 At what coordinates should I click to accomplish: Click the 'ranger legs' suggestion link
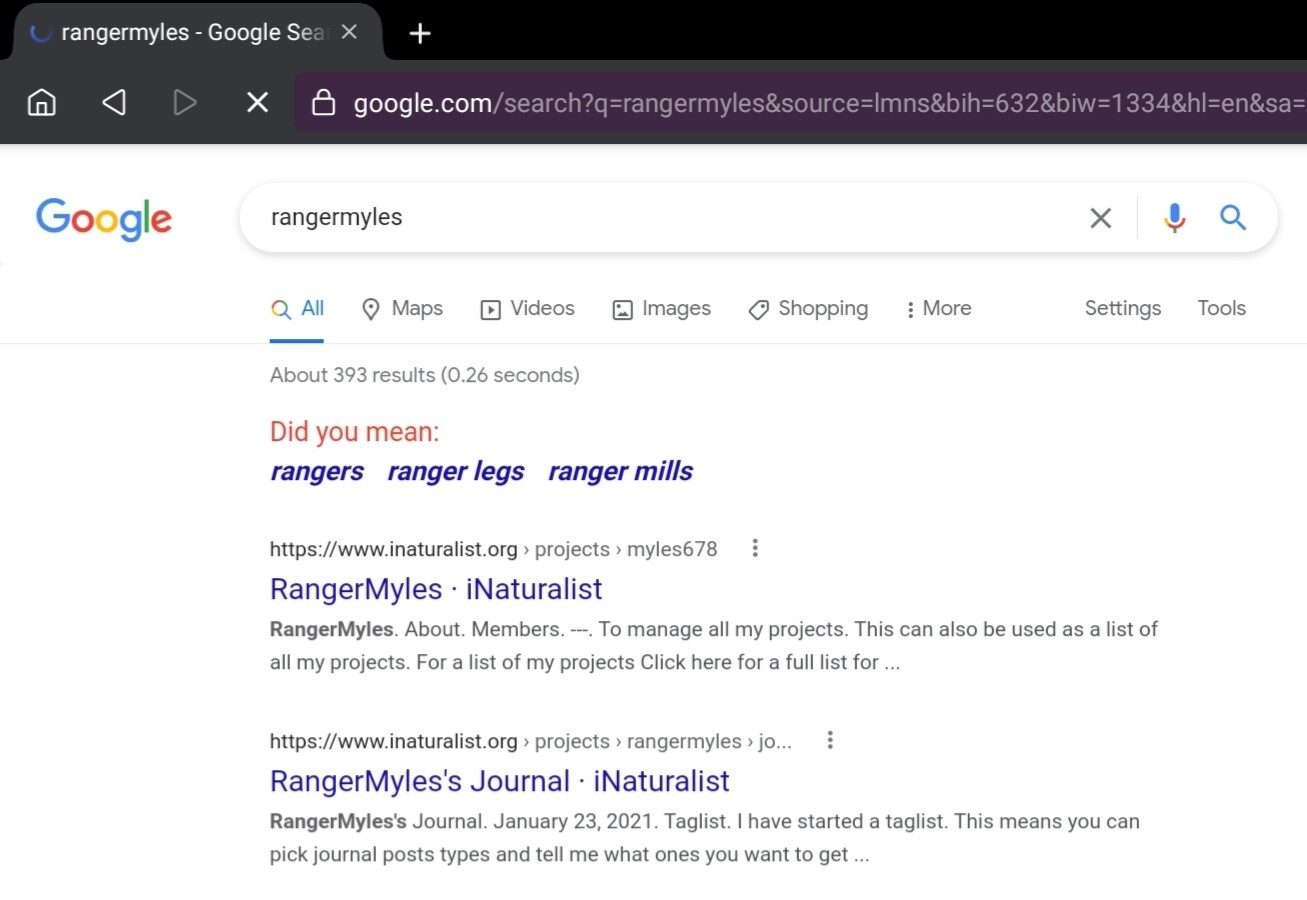[456, 471]
